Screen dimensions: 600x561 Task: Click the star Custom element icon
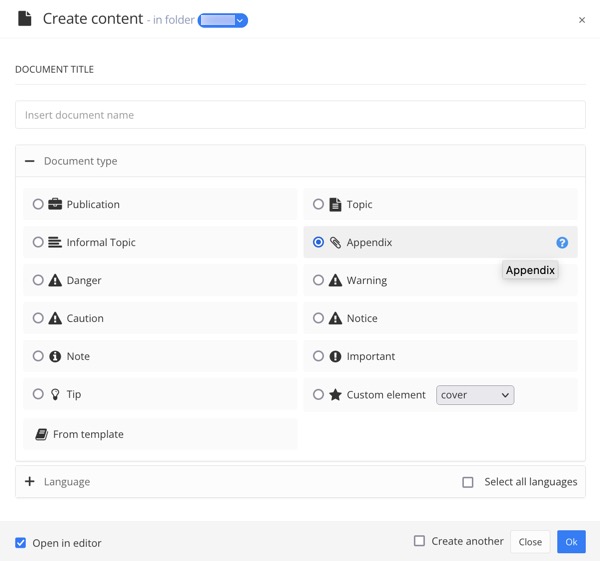(x=335, y=395)
